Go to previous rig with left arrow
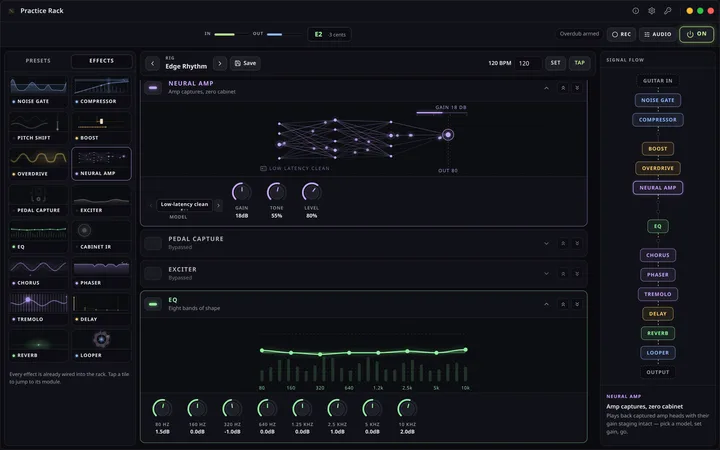The image size is (720, 450). tap(152, 63)
